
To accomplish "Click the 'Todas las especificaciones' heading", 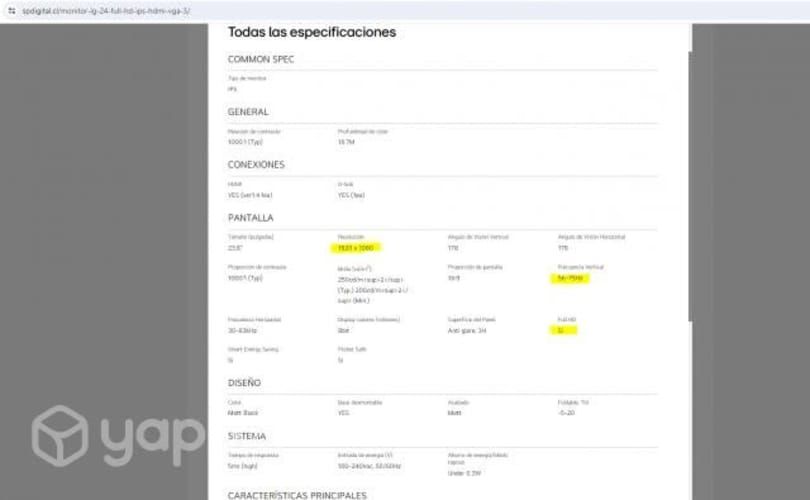I will pyautogui.click(x=311, y=32).
